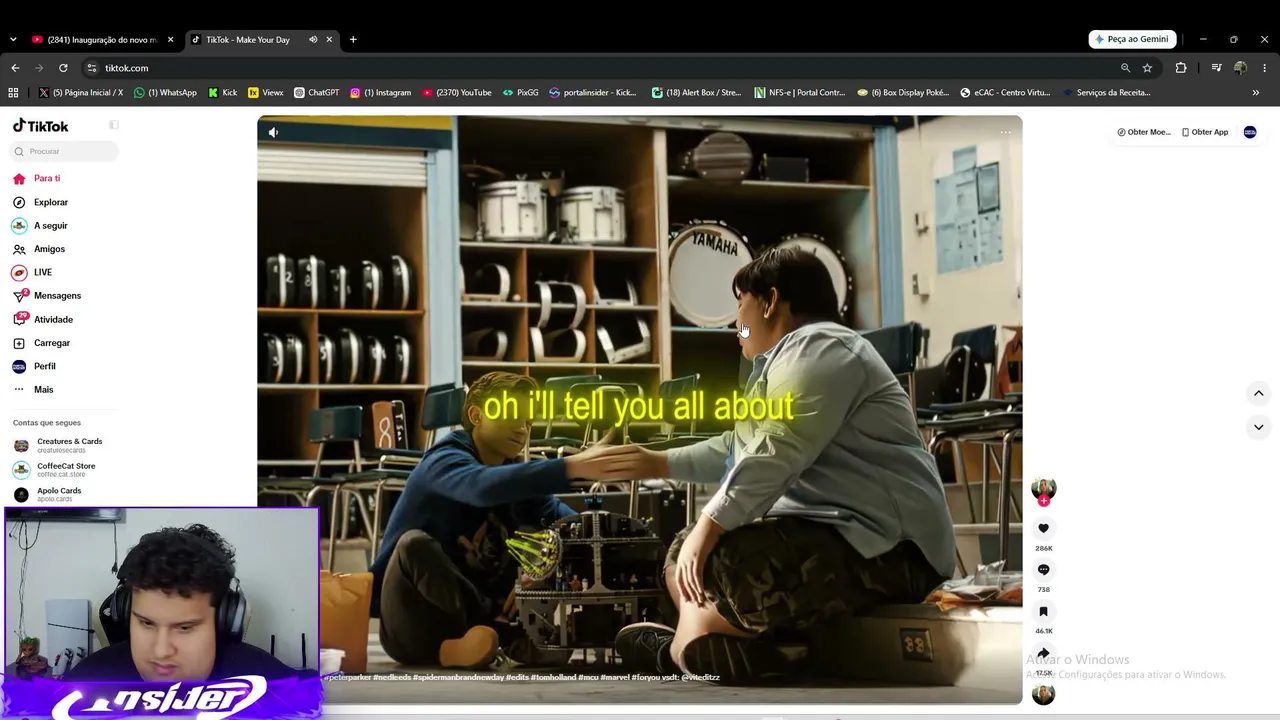Save the video with the bookmark icon

point(1043,611)
